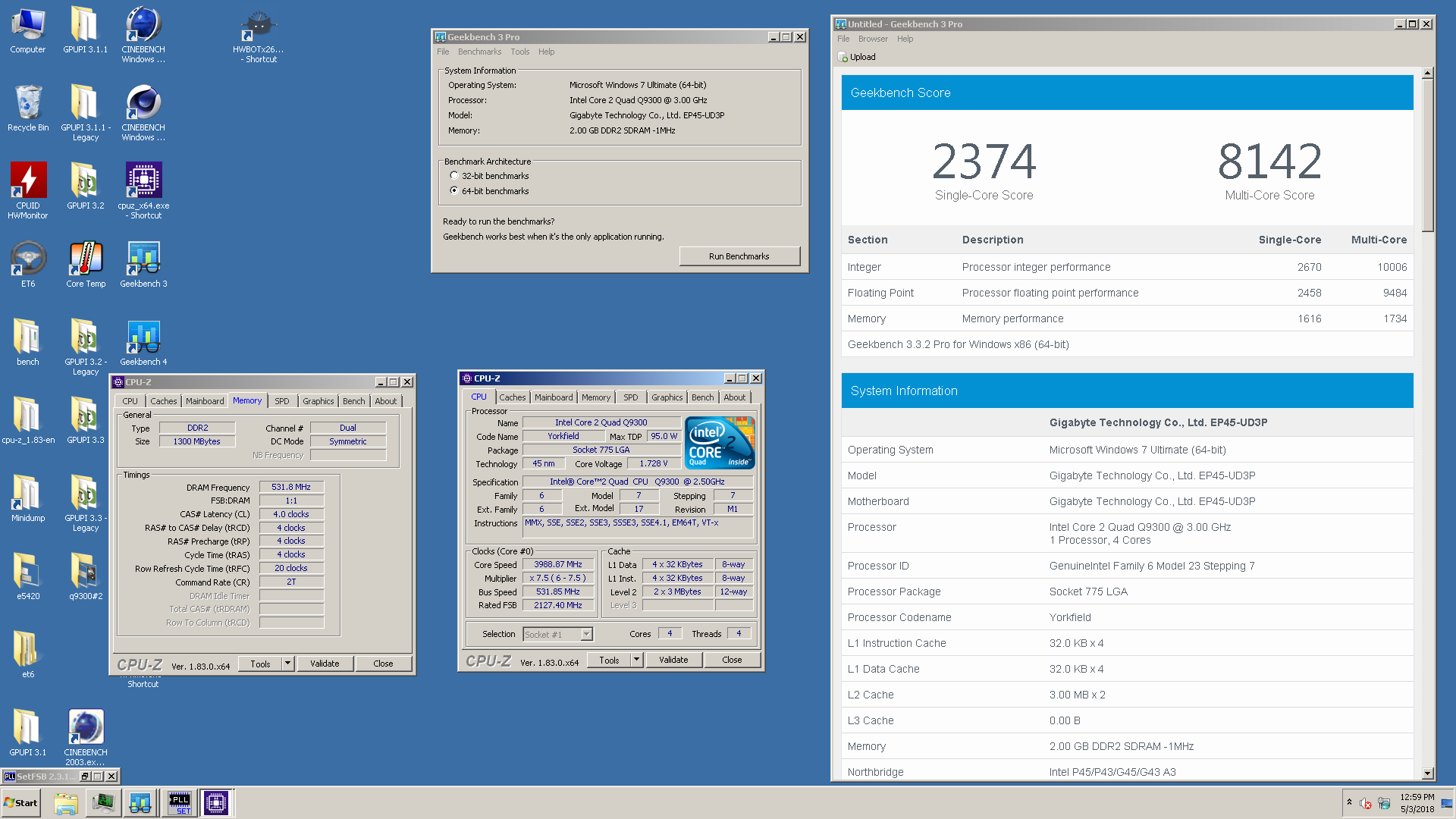1456x819 pixels.
Task: Open Bench tab in left CPU-Z window
Action: (353, 401)
